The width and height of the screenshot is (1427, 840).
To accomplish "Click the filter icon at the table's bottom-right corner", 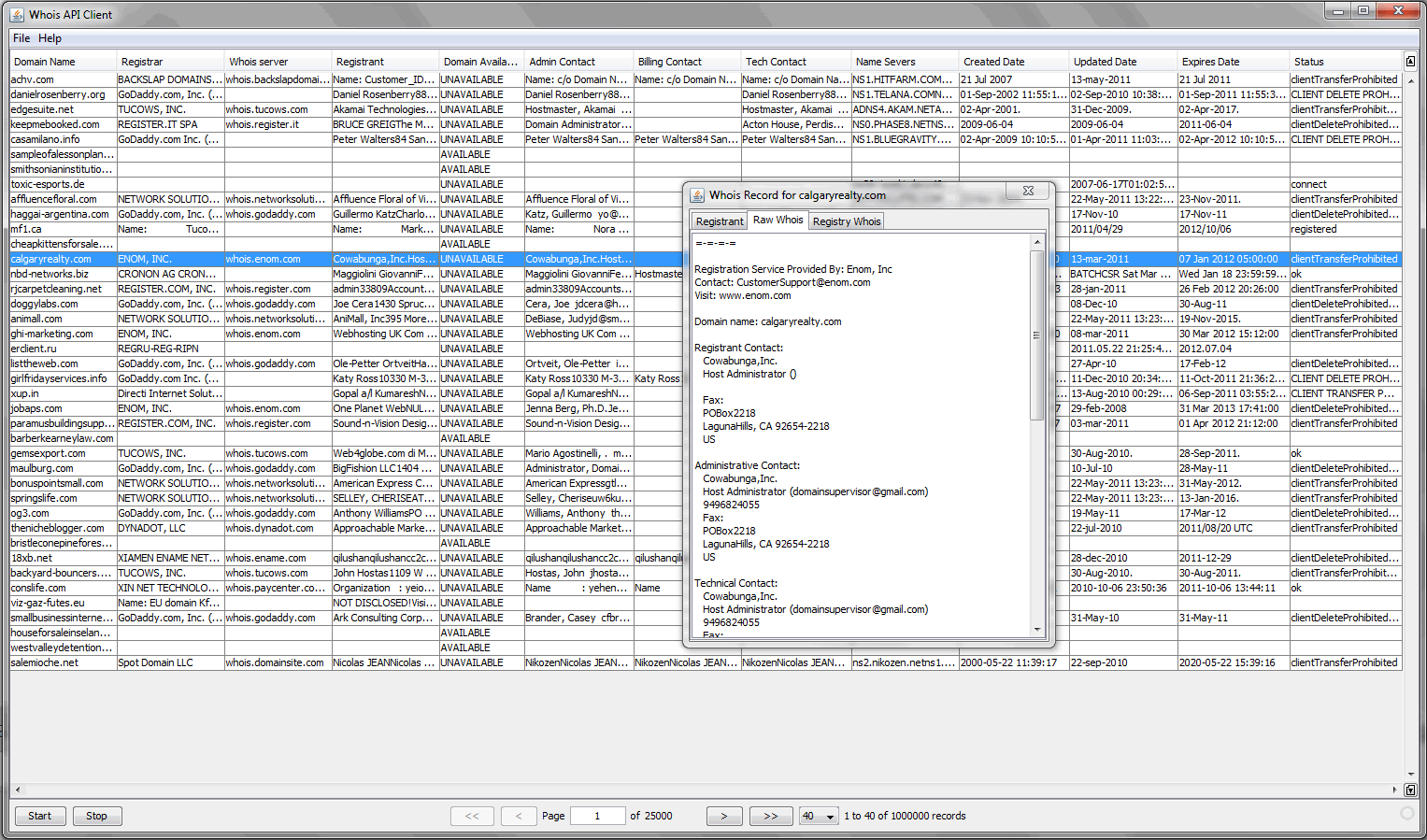I will coord(1410,790).
